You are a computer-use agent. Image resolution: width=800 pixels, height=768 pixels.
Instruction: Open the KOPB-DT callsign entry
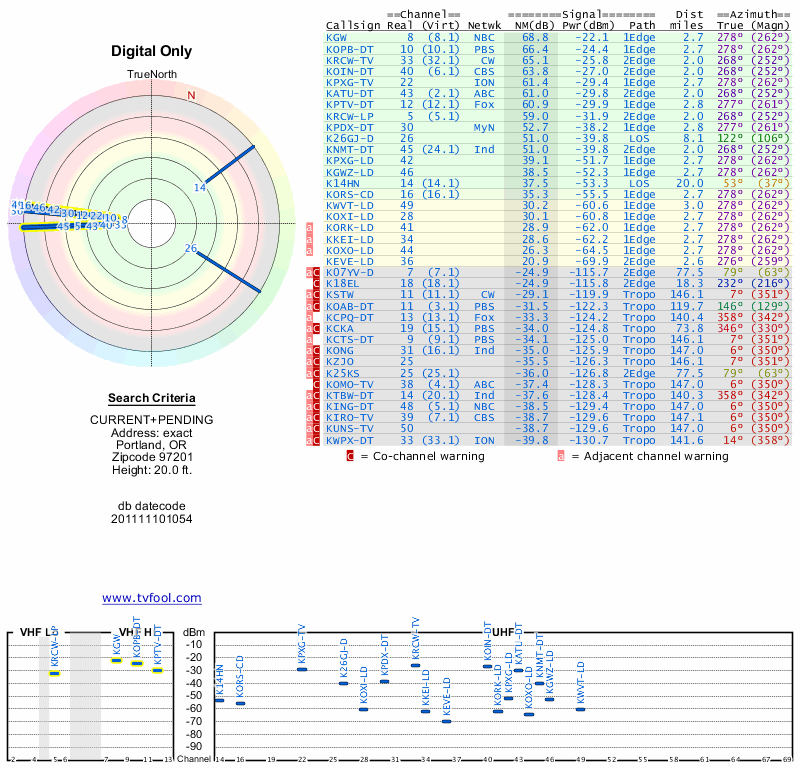(350, 48)
